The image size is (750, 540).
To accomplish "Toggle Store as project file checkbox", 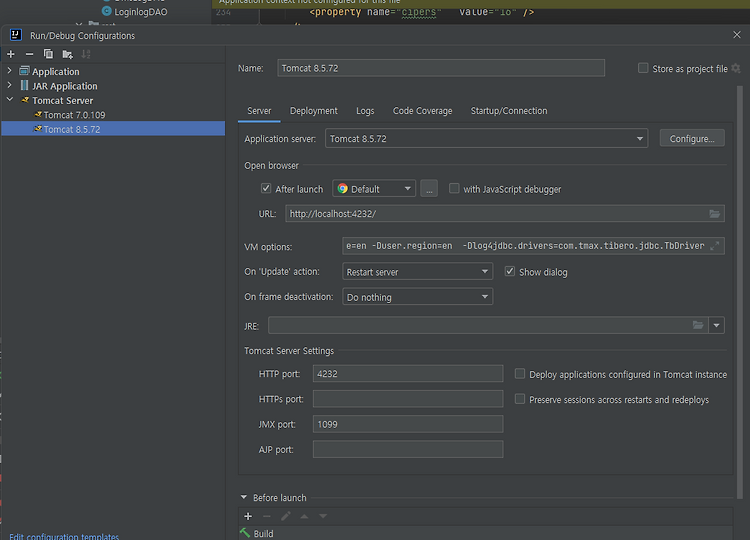I will [643, 68].
